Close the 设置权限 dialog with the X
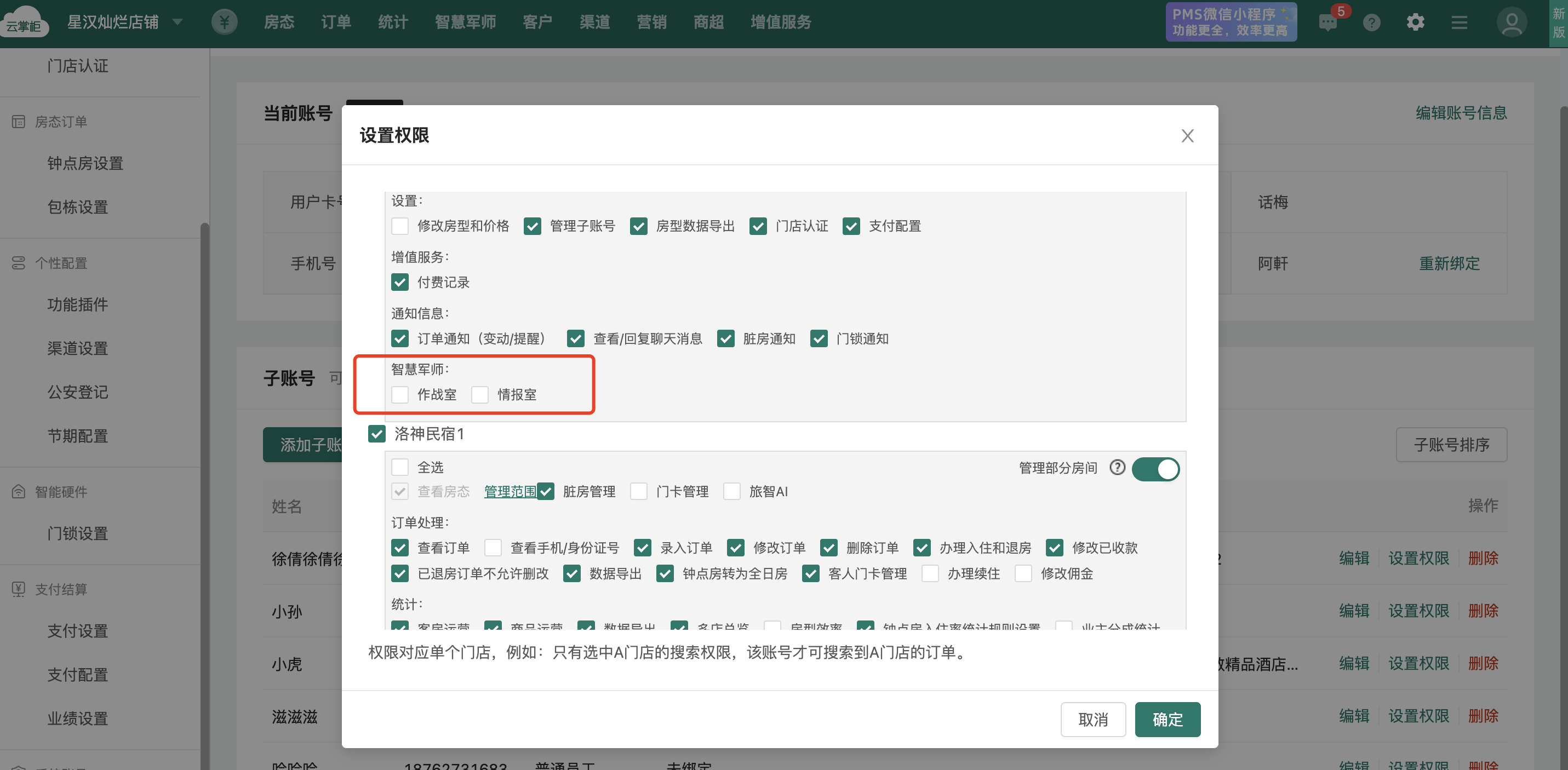The height and width of the screenshot is (770, 1568). 1187,135
